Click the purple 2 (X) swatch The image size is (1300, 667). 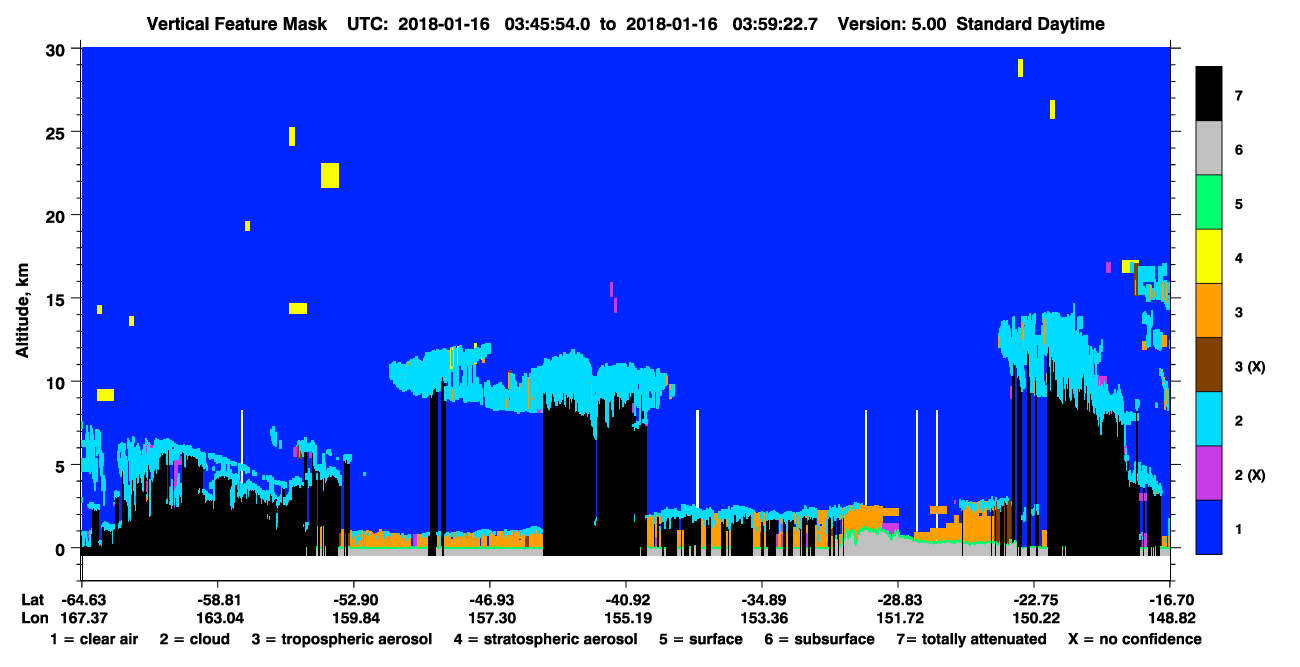tap(1209, 473)
